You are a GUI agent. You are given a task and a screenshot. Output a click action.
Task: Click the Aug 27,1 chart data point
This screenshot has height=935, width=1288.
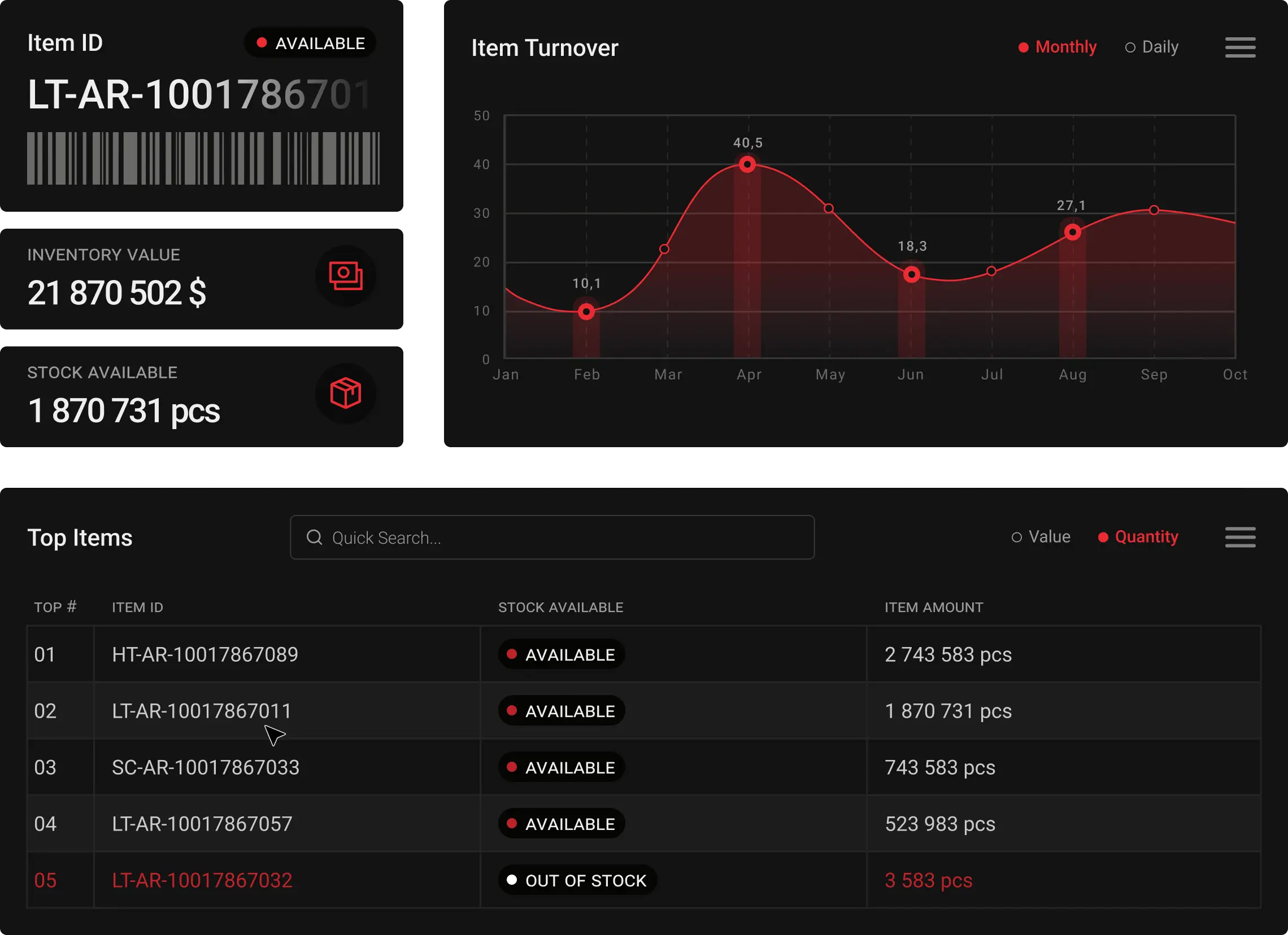(x=1072, y=232)
